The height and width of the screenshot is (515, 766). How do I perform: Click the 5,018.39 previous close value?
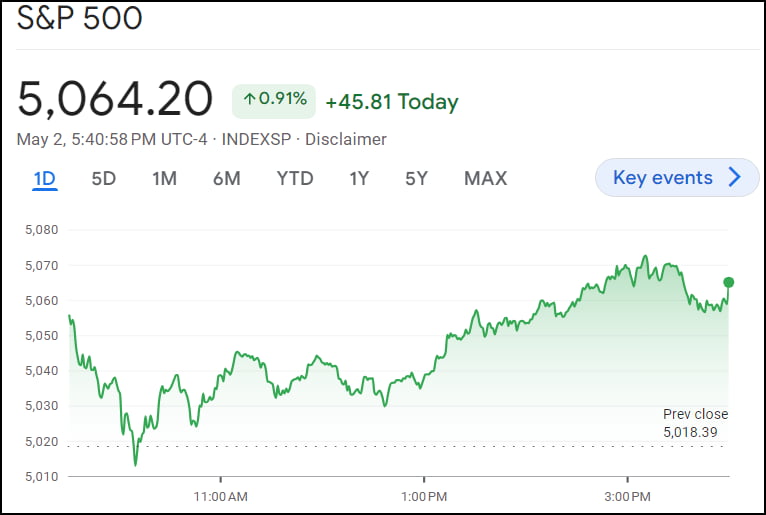(690, 432)
